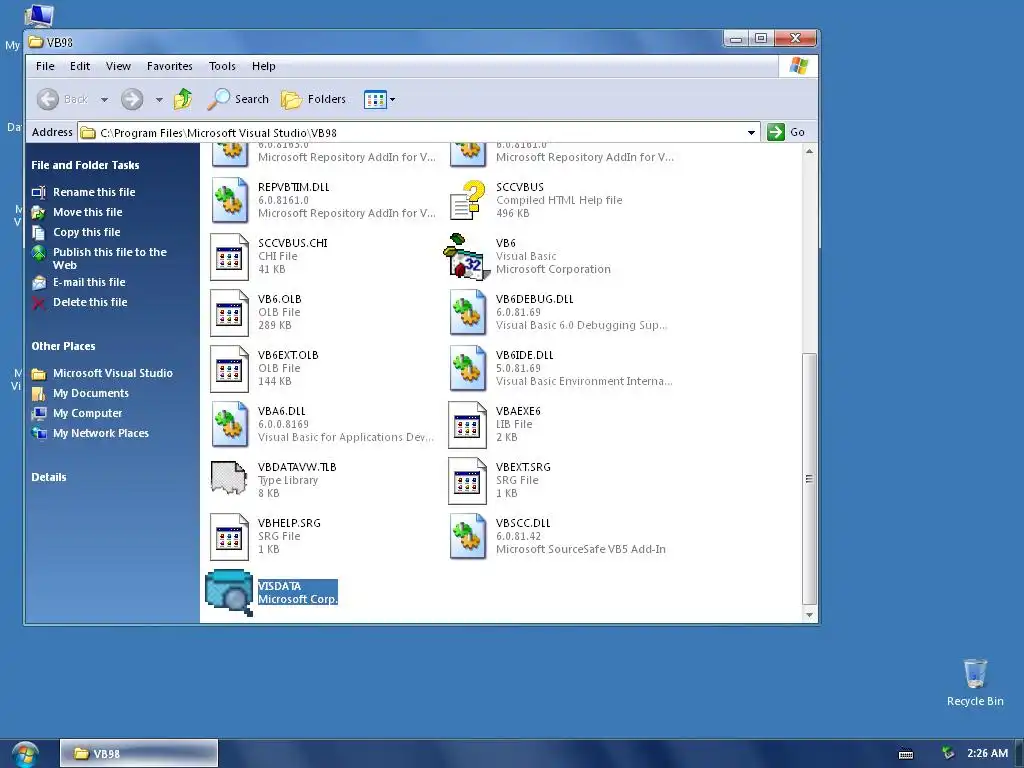Click the Windows flag logo in menu bar
This screenshot has width=1024, height=768.
point(798,66)
